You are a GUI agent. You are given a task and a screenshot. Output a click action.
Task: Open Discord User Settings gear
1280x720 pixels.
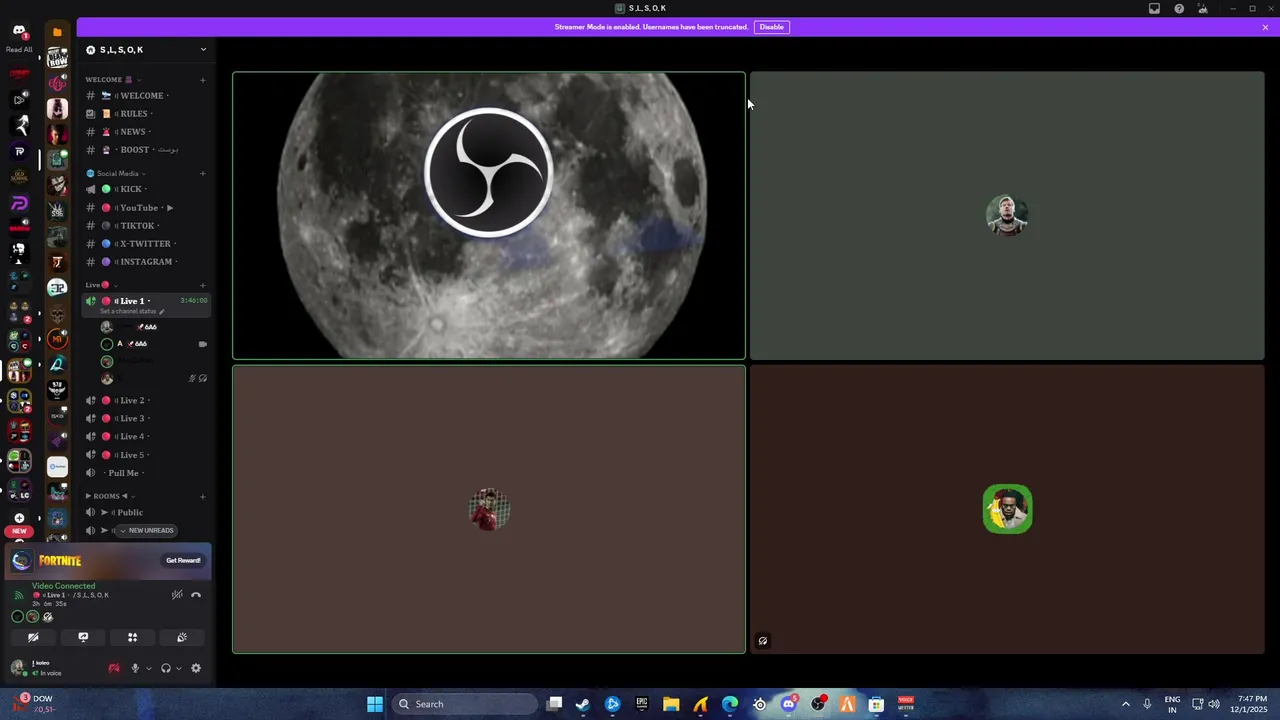point(196,668)
